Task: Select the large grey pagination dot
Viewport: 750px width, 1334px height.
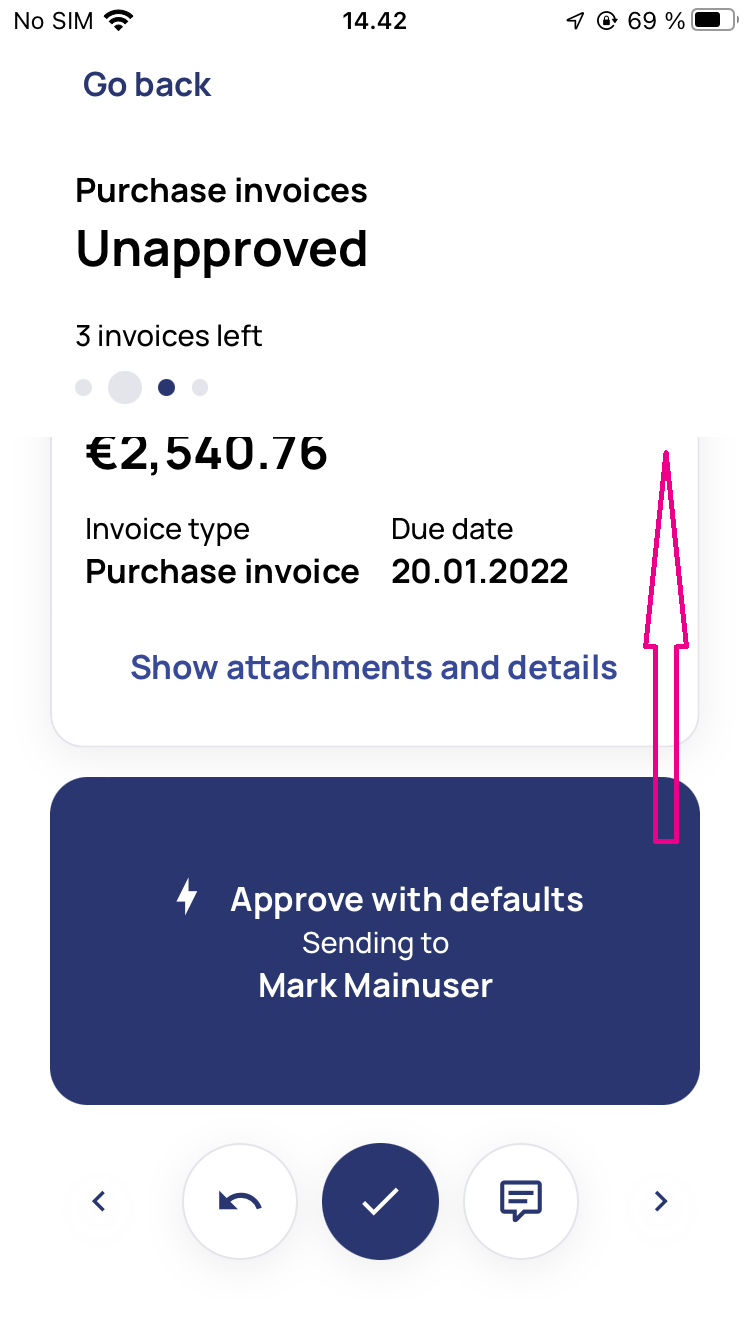Action: tap(125, 387)
